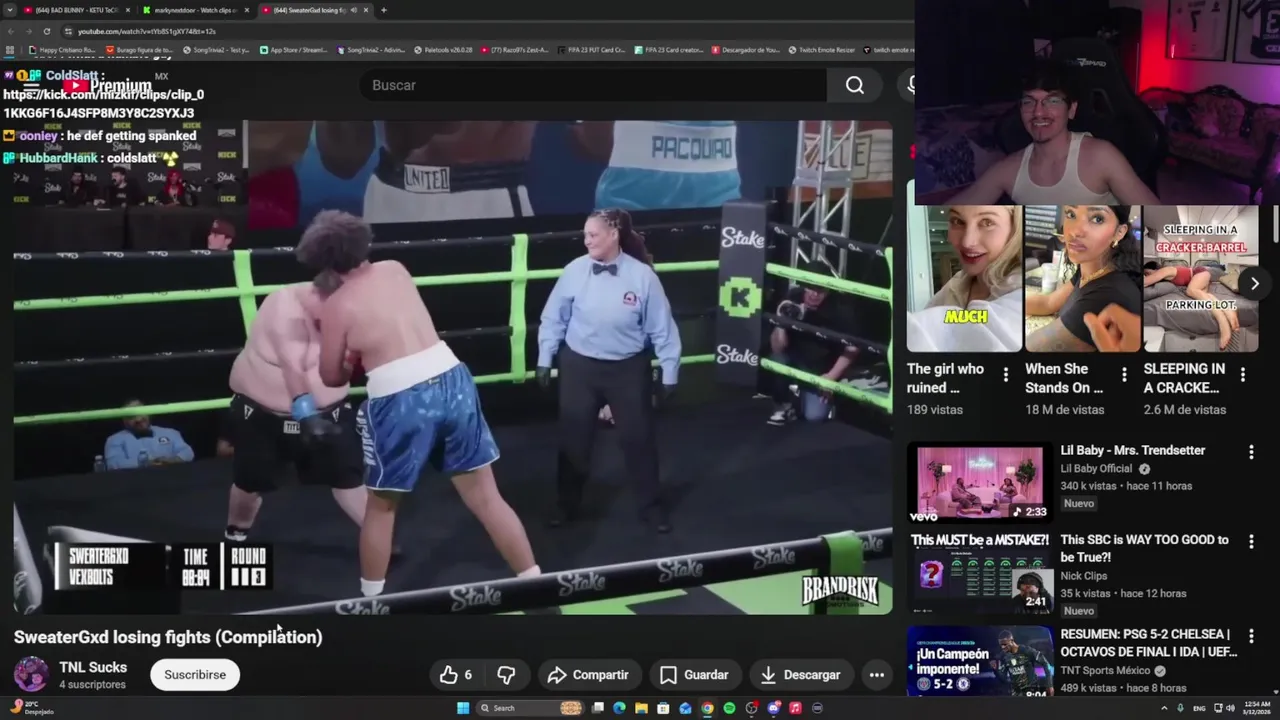Open Task View from the taskbar
This screenshot has width=1280, height=720.
(597, 708)
